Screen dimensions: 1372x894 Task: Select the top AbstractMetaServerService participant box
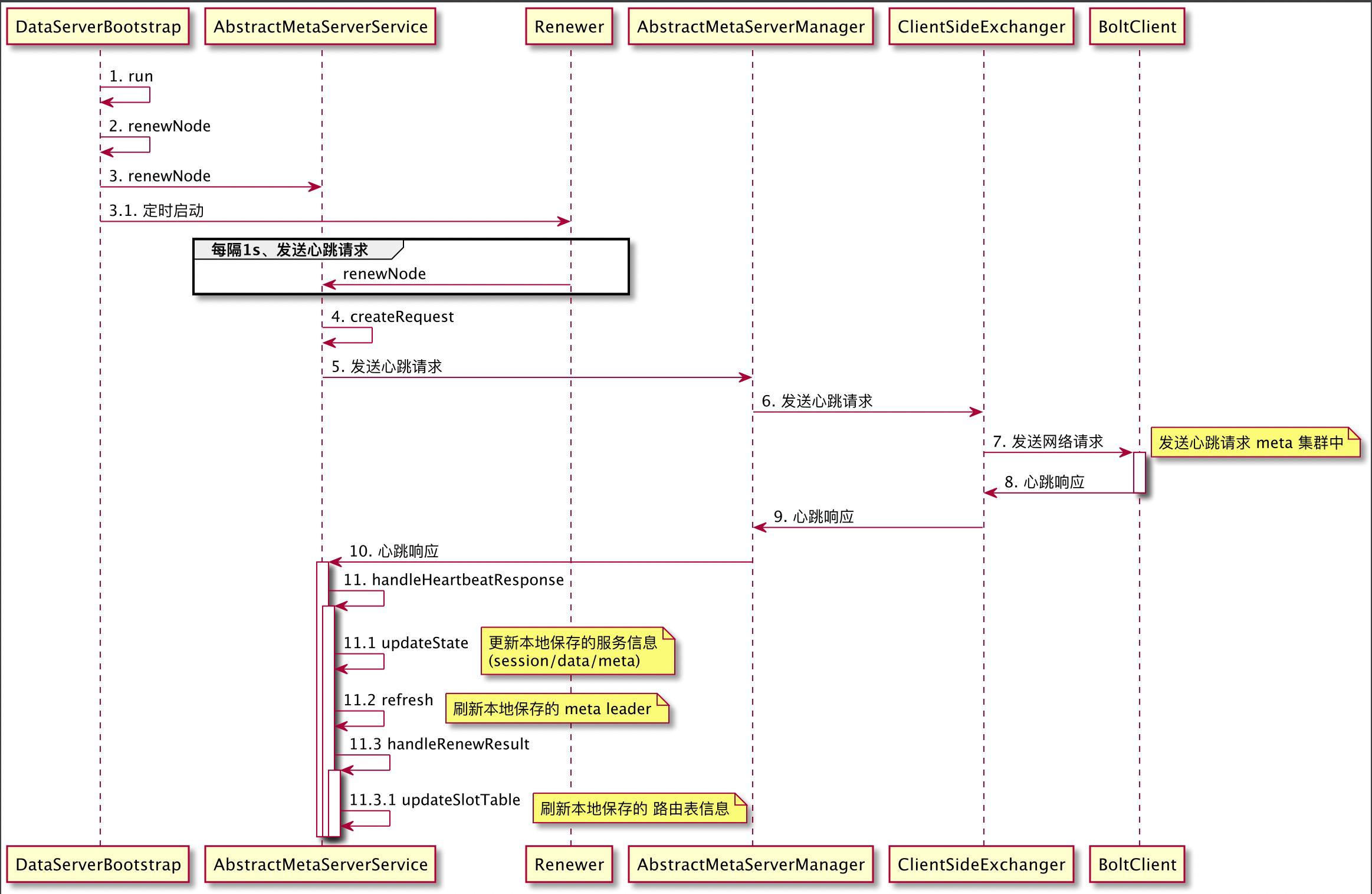point(320,27)
